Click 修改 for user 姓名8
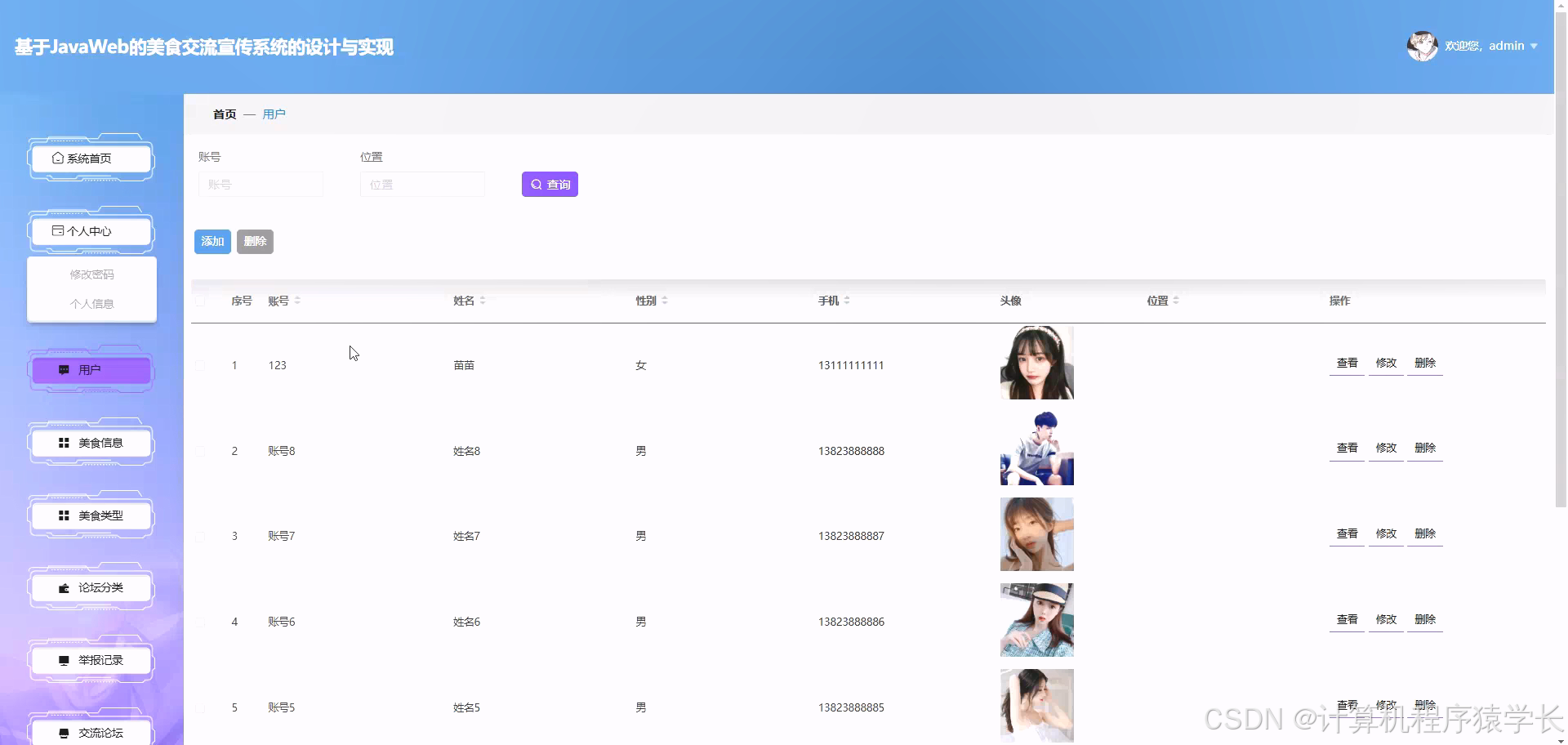Screen dimensions: 1568x745 coord(1386,448)
